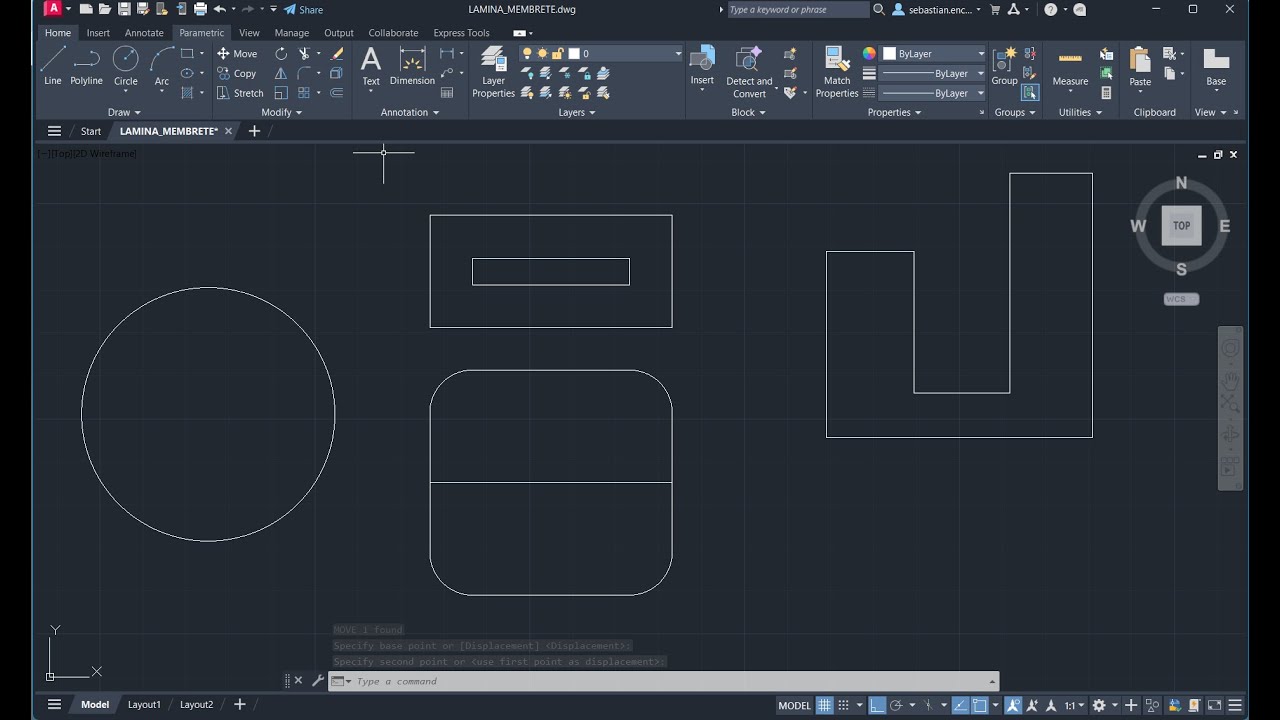Toggle Isometric drafting
This screenshot has height=720, width=1280.
pyautogui.click(x=929, y=705)
